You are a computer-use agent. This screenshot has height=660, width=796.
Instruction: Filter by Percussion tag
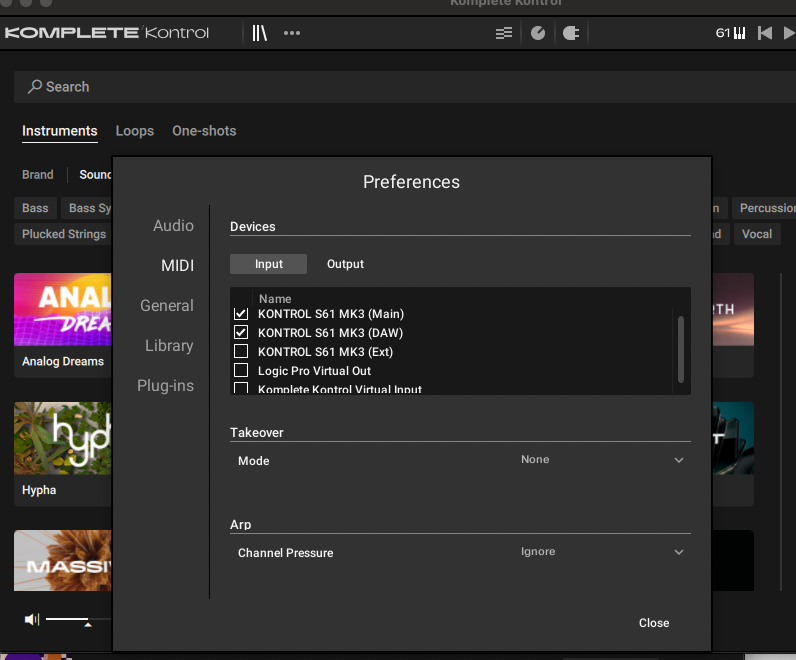pyautogui.click(x=765, y=208)
